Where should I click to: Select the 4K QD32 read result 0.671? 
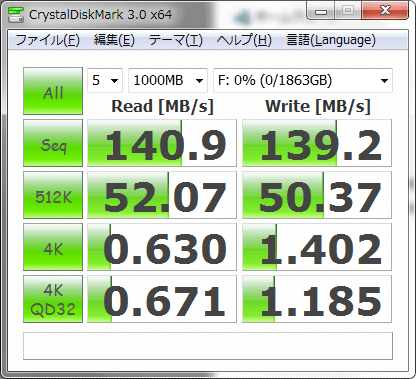162,299
